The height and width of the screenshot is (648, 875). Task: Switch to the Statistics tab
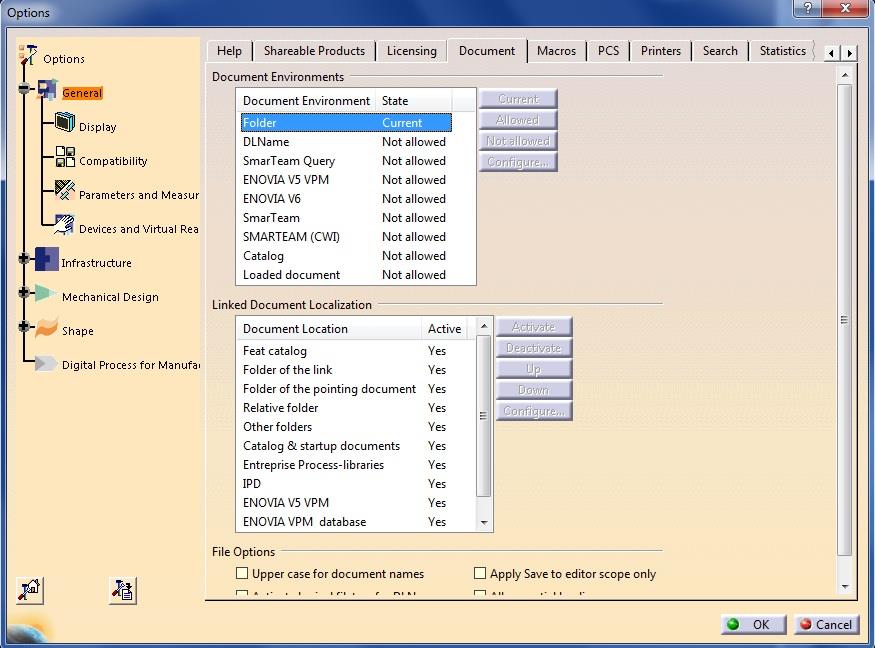(x=782, y=51)
